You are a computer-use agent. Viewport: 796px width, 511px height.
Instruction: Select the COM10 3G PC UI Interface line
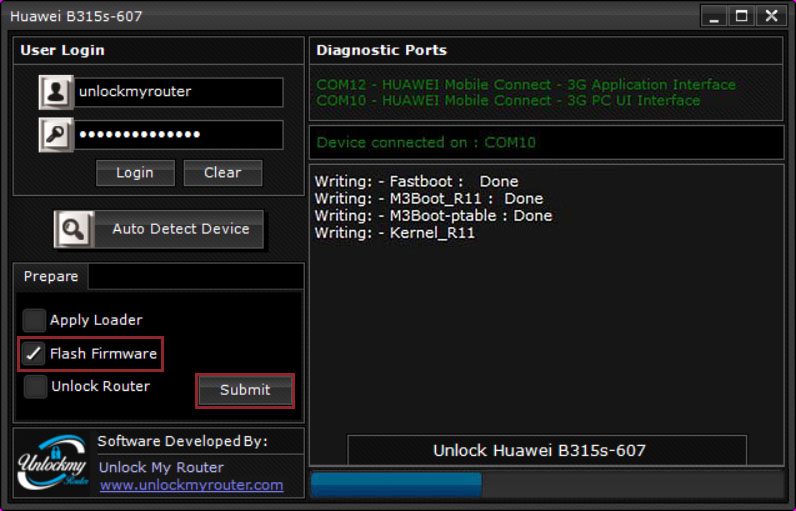click(508, 100)
